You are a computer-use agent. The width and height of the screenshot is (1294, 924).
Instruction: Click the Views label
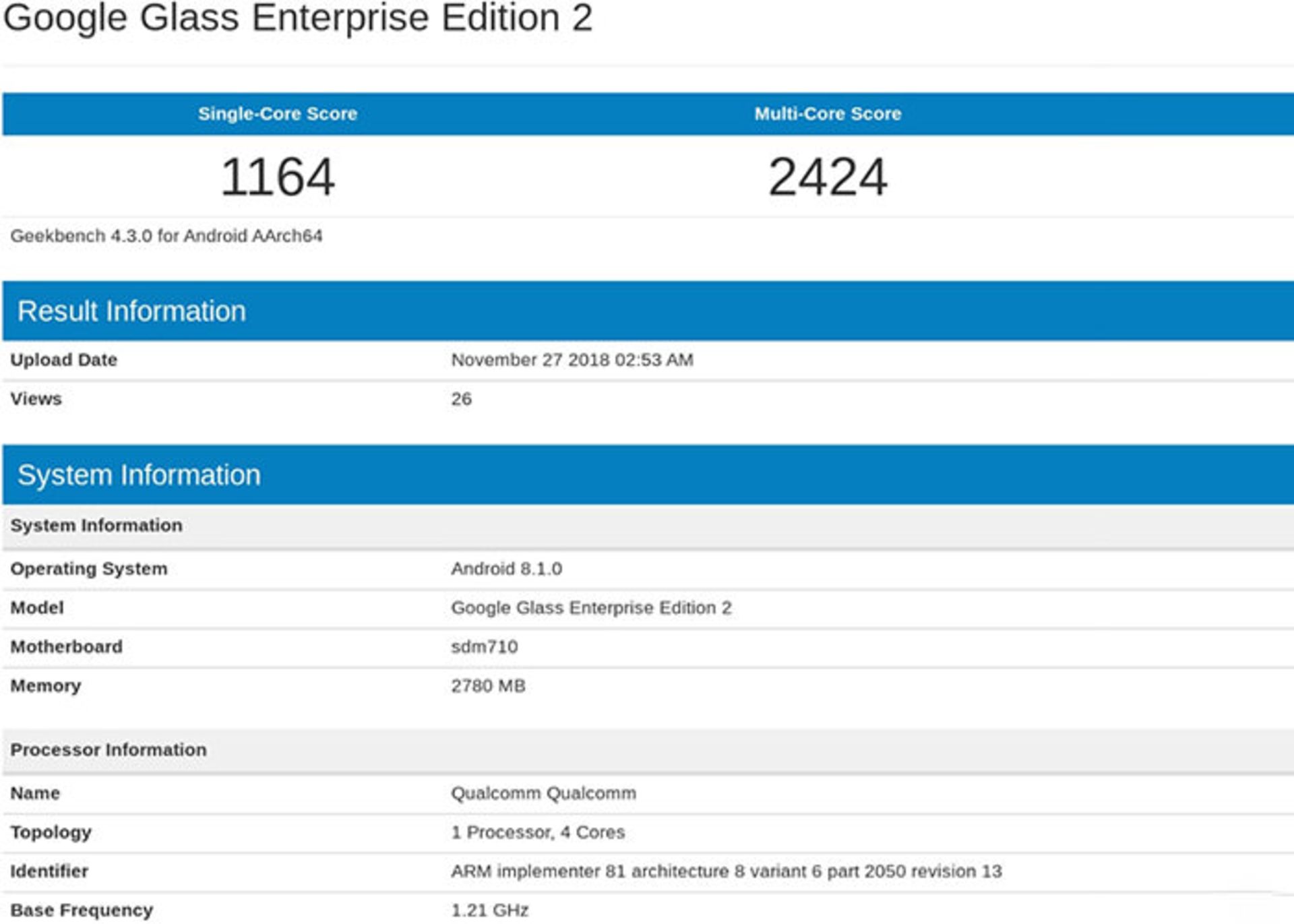(36, 399)
